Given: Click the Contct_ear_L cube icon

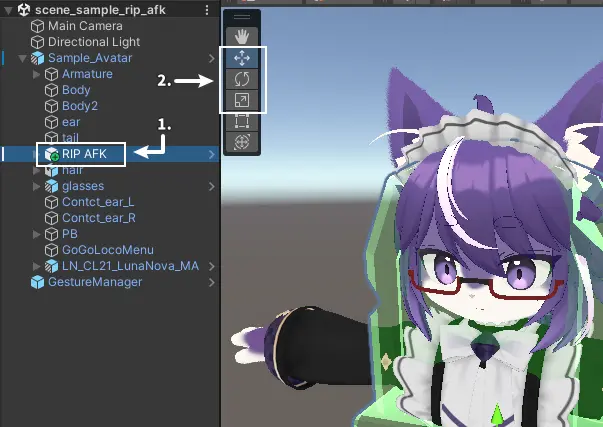Looking at the screenshot, I should click(x=52, y=202).
